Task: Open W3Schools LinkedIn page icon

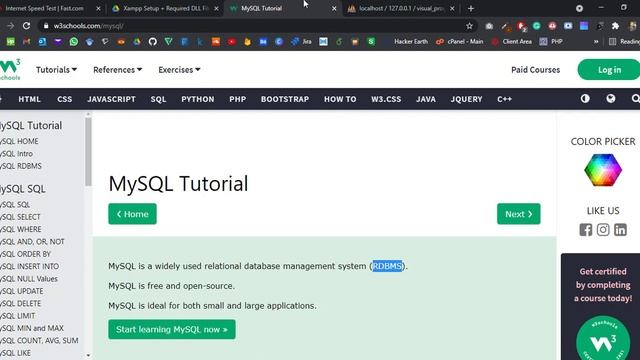Action: coord(620,230)
